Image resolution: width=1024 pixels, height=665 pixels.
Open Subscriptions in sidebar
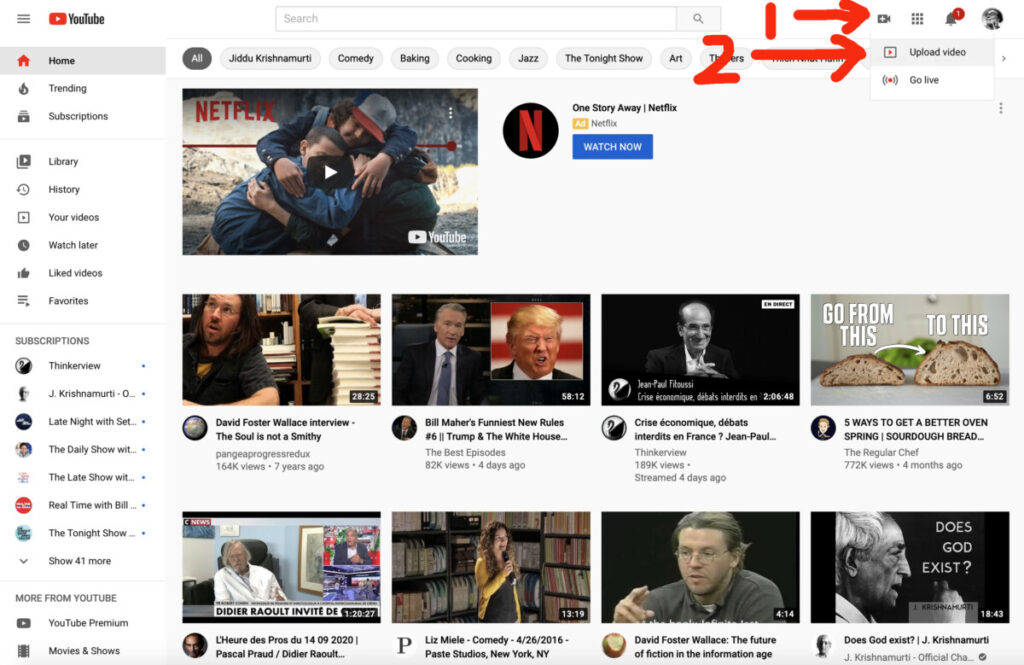pos(83,116)
